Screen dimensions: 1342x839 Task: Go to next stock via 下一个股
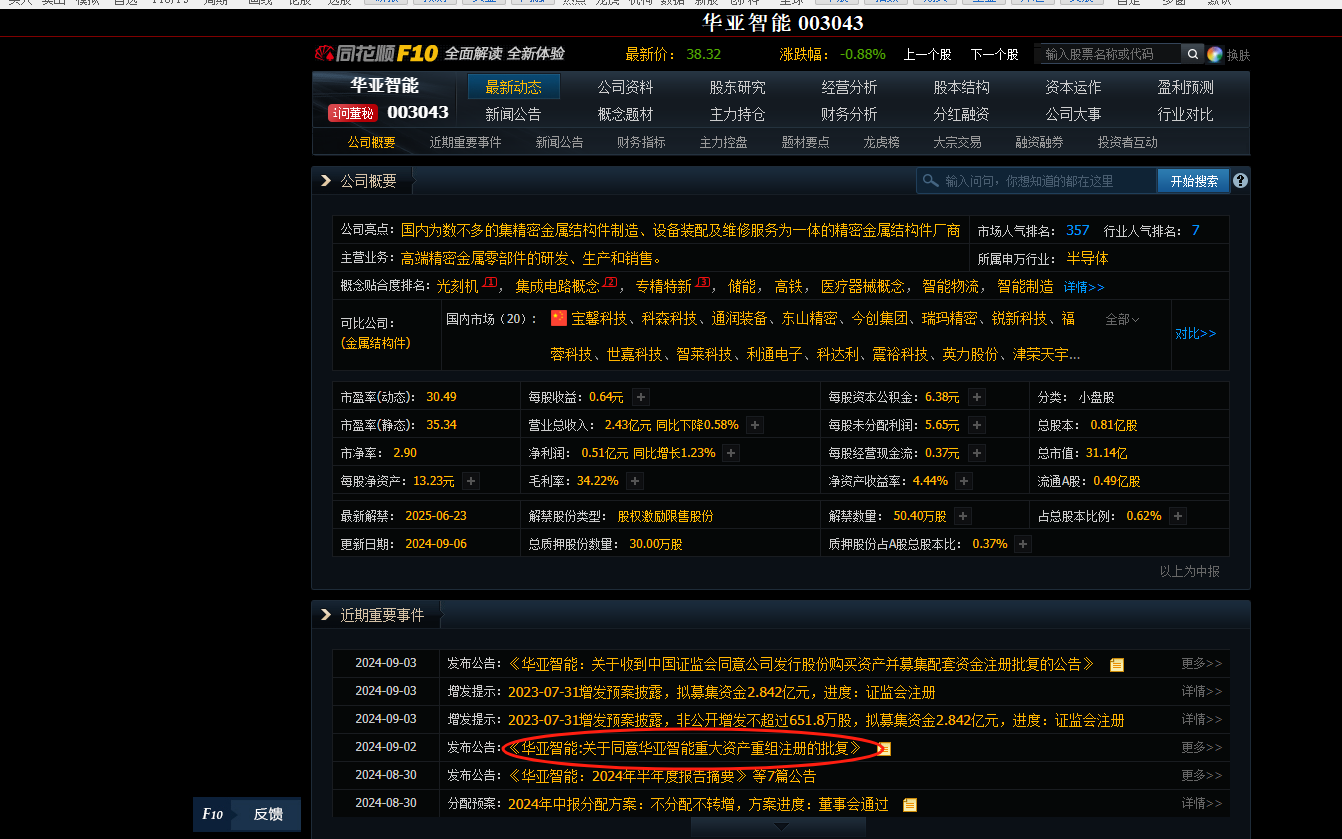[x=994, y=54]
